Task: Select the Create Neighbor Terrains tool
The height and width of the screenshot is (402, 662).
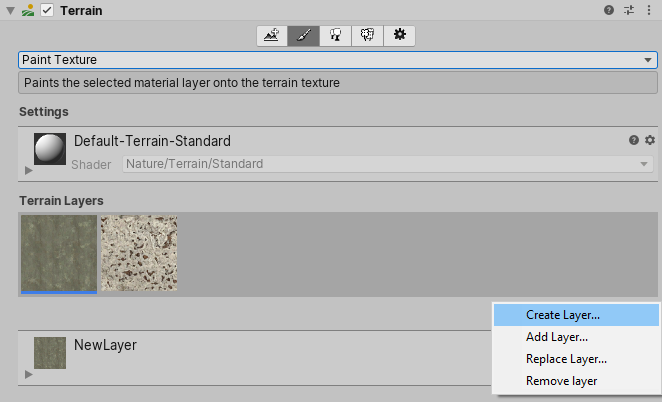Action: (272, 36)
